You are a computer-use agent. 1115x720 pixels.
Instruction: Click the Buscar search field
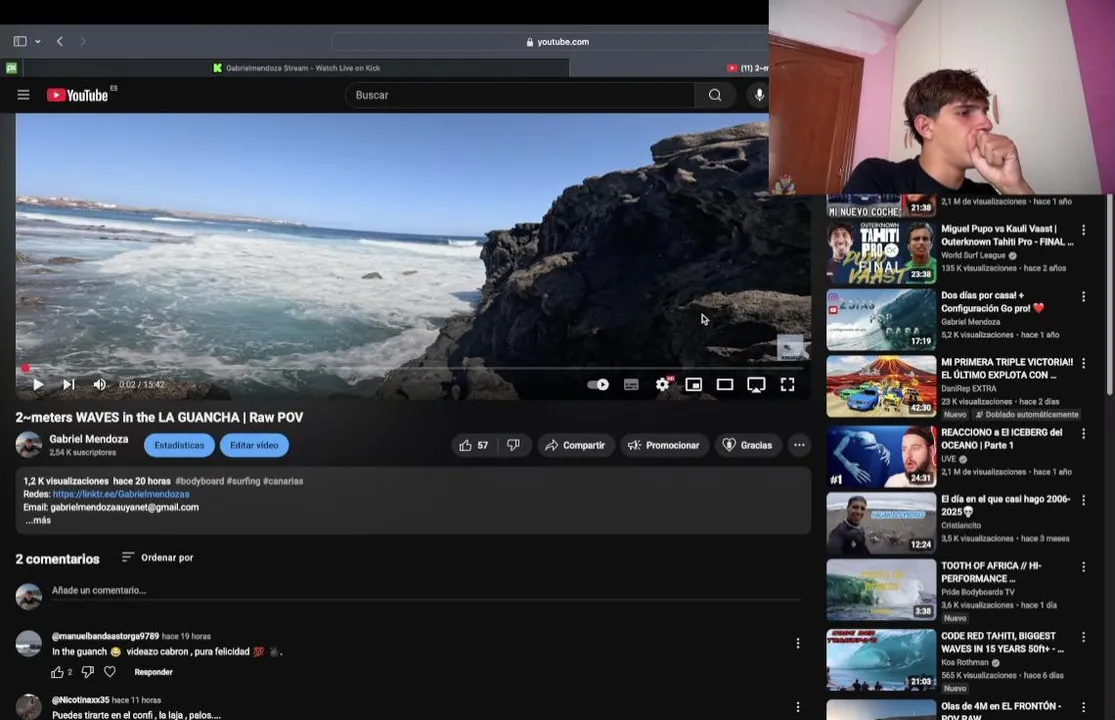[519, 95]
